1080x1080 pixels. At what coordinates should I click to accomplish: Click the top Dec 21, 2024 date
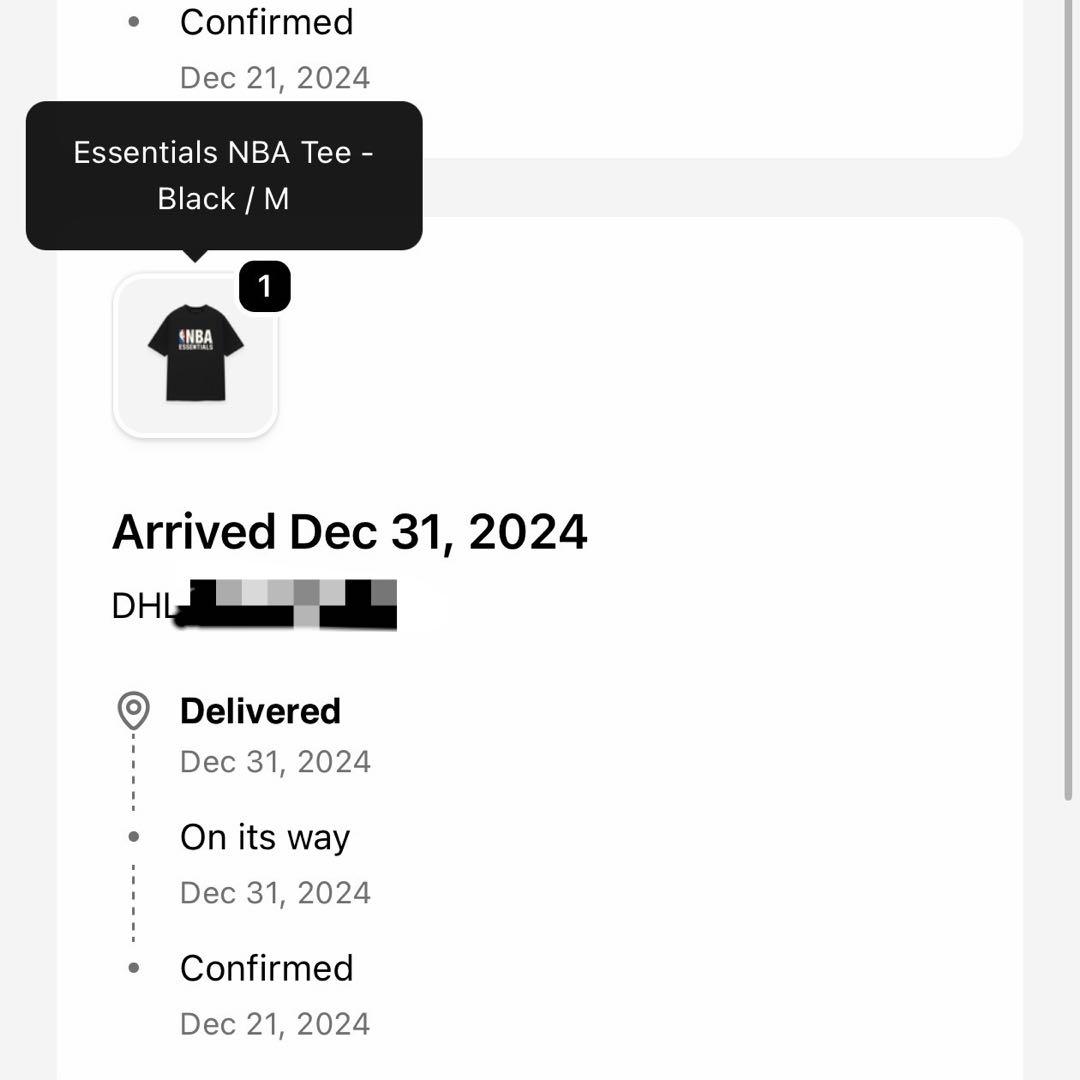click(x=275, y=78)
